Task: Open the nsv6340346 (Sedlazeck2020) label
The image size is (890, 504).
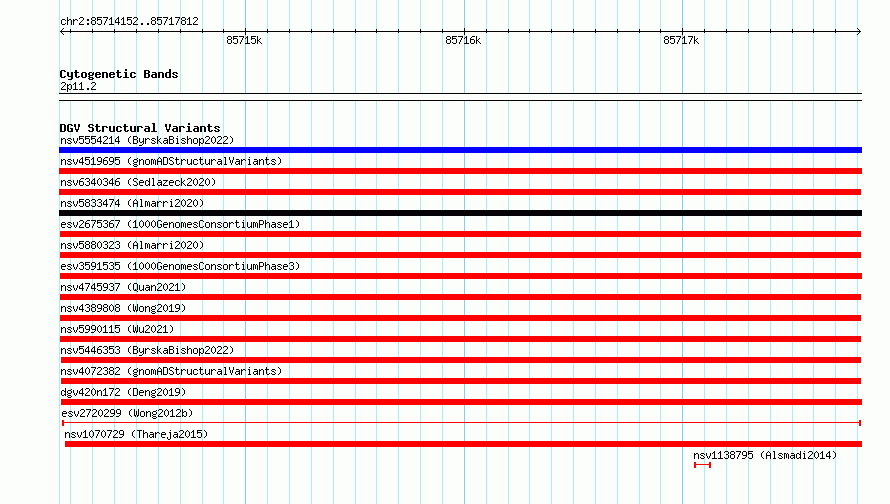Action: 138,182
